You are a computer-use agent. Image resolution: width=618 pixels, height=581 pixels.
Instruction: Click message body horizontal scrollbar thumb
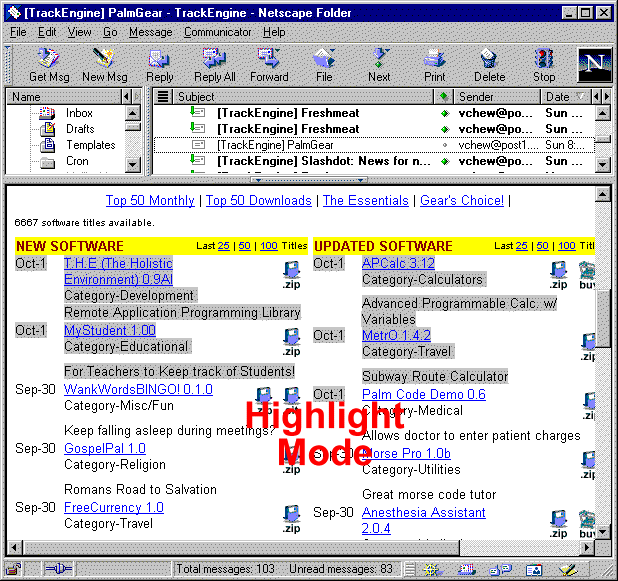(242, 547)
